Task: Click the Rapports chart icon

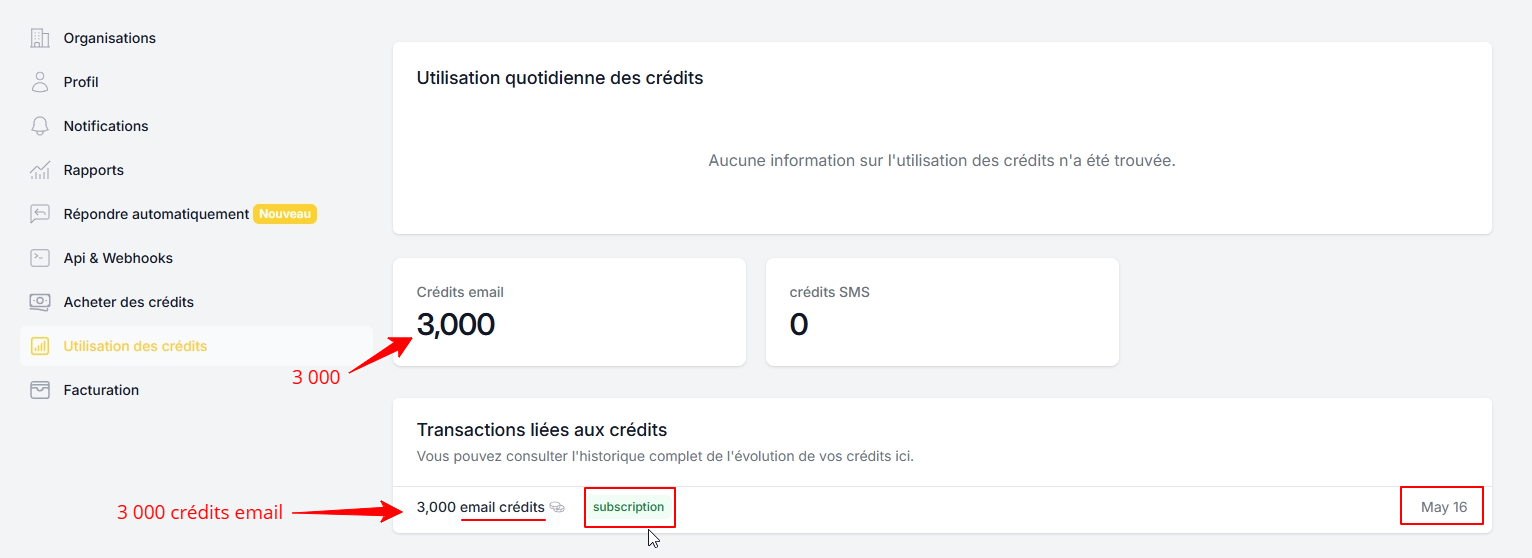Action: 40,170
